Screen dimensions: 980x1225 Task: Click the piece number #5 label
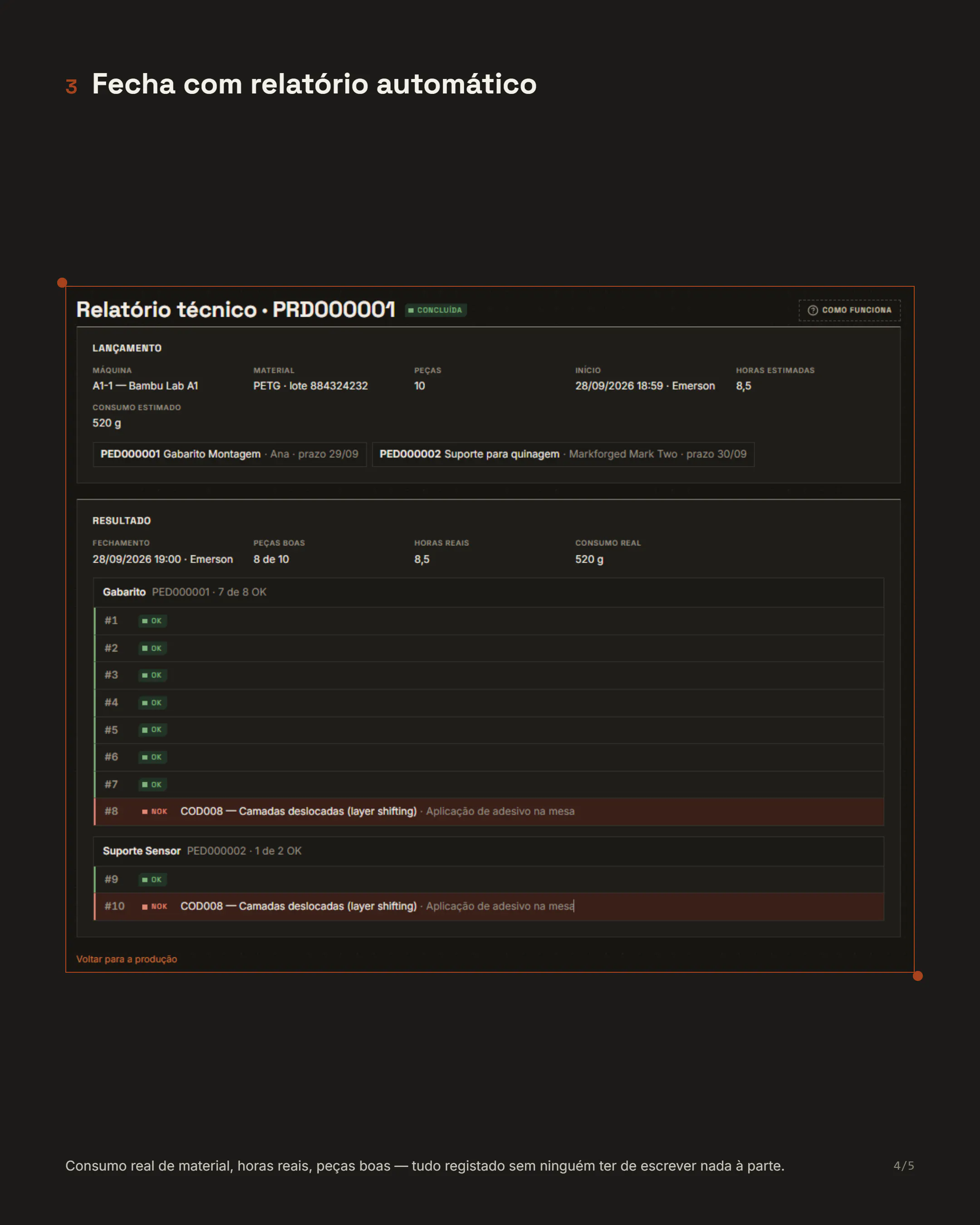111,730
